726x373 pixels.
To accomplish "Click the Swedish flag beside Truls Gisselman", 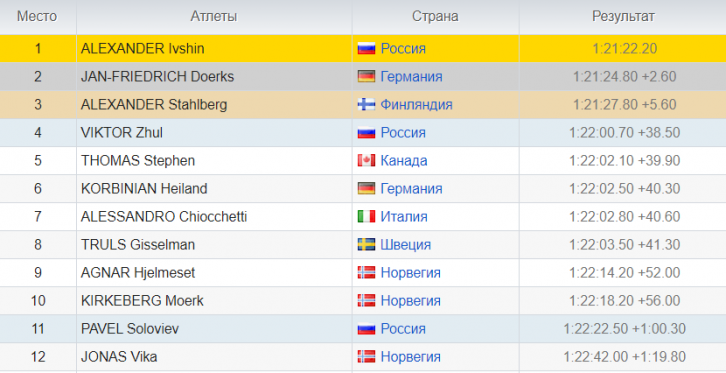I will click(366, 245).
